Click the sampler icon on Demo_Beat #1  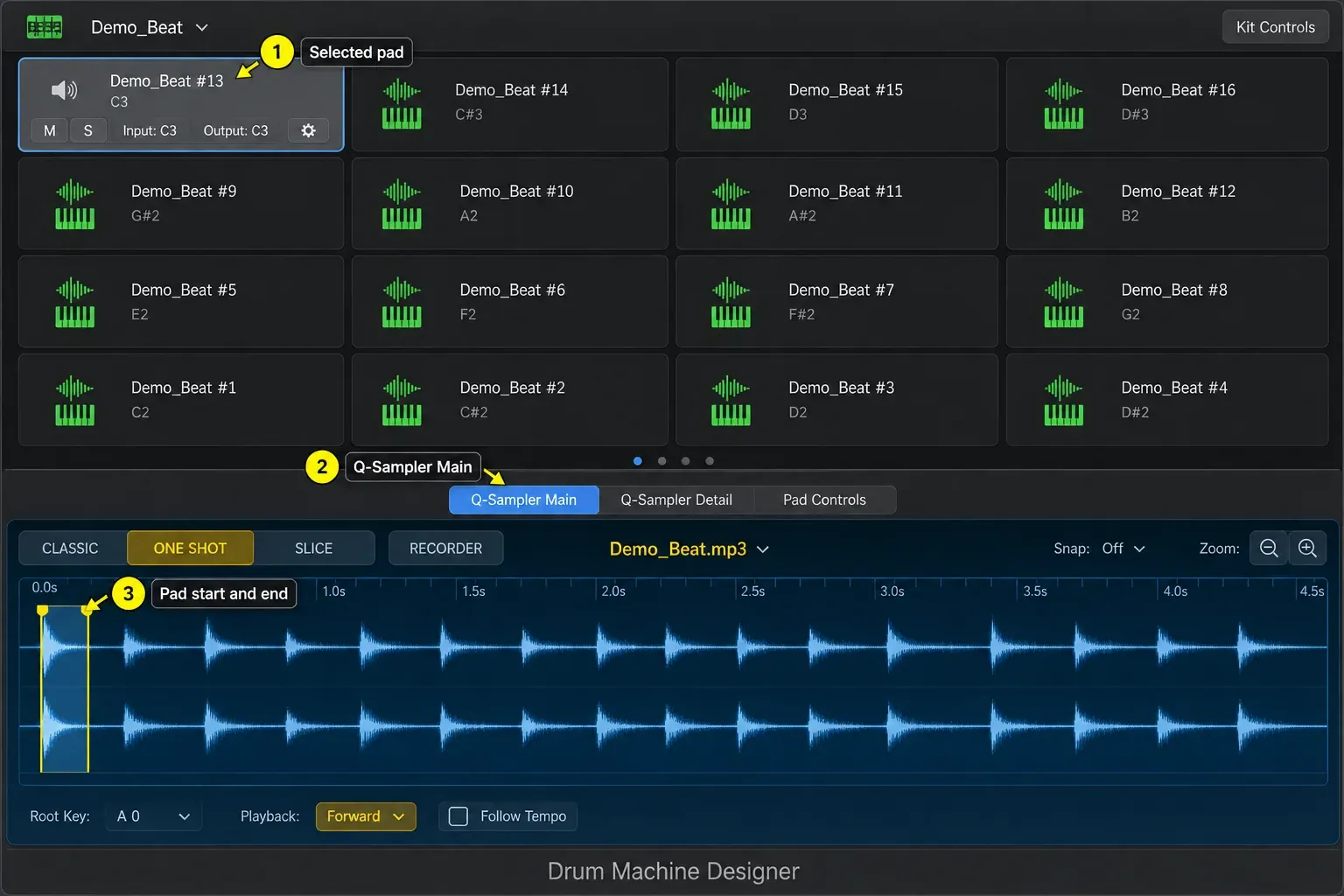pyautogui.click(x=74, y=400)
